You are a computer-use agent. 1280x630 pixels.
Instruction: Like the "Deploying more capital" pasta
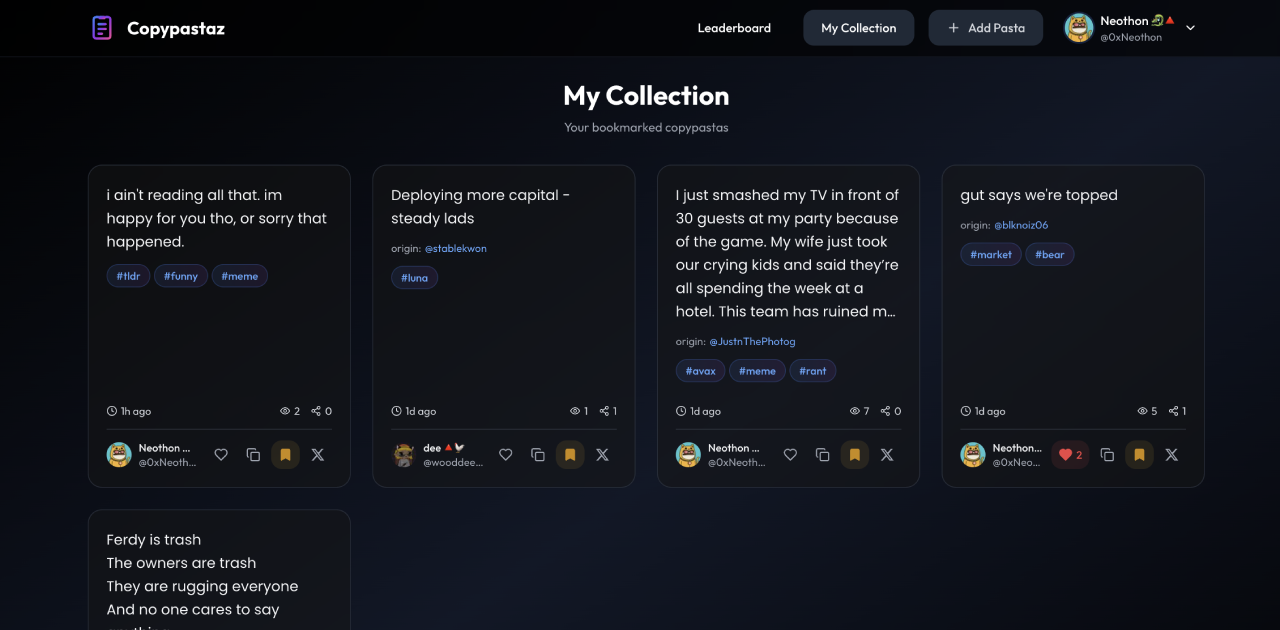pyautogui.click(x=506, y=455)
